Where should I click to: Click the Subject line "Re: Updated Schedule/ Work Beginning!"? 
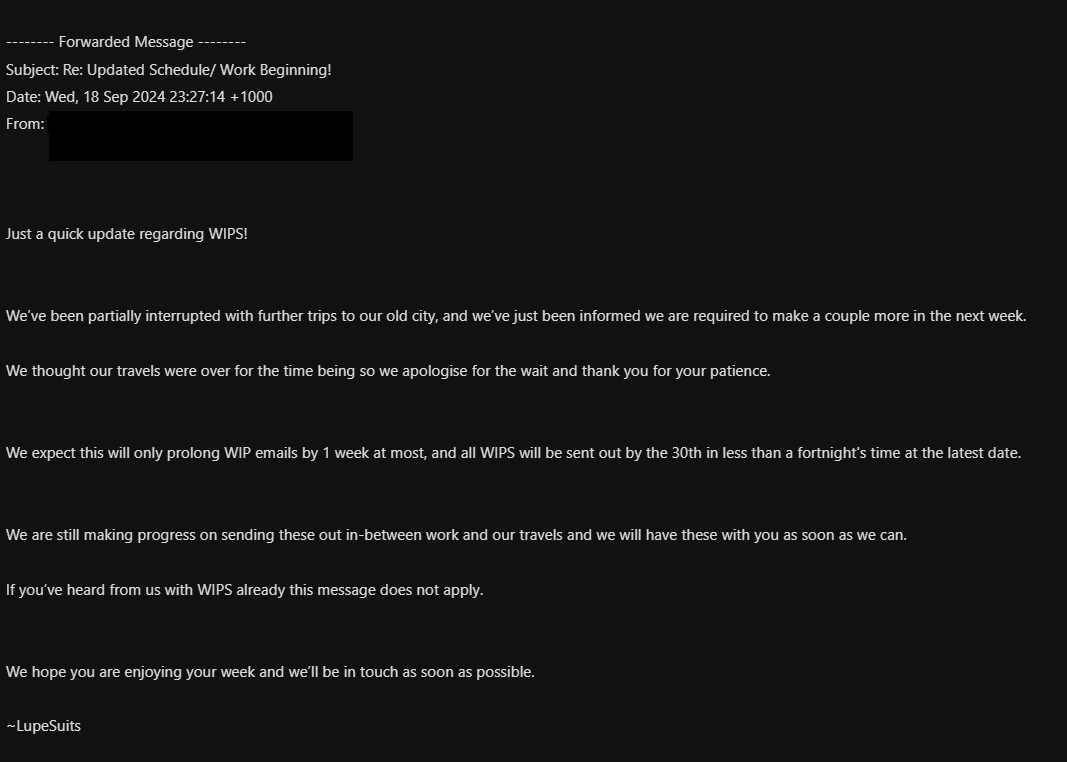coord(168,70)
